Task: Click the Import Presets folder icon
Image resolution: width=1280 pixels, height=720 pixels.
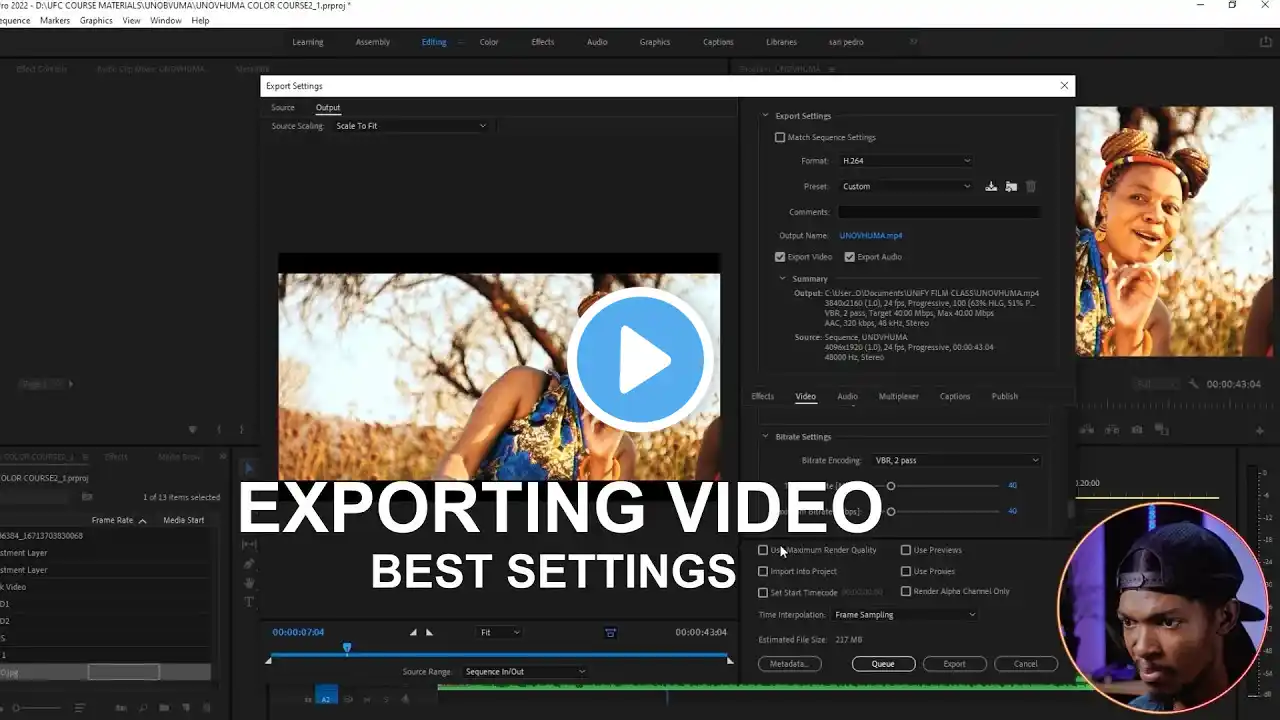Action: click(x=1011, y=186)
